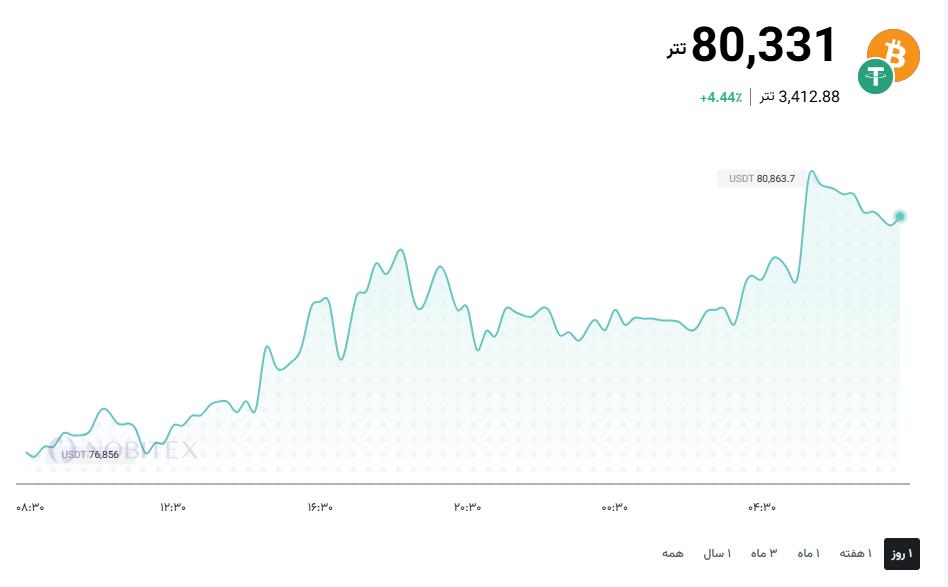The width and height of the screenshot is (948, 587).
Task: Choose the ۳ ماه range tab
Action: pos(764,553)
